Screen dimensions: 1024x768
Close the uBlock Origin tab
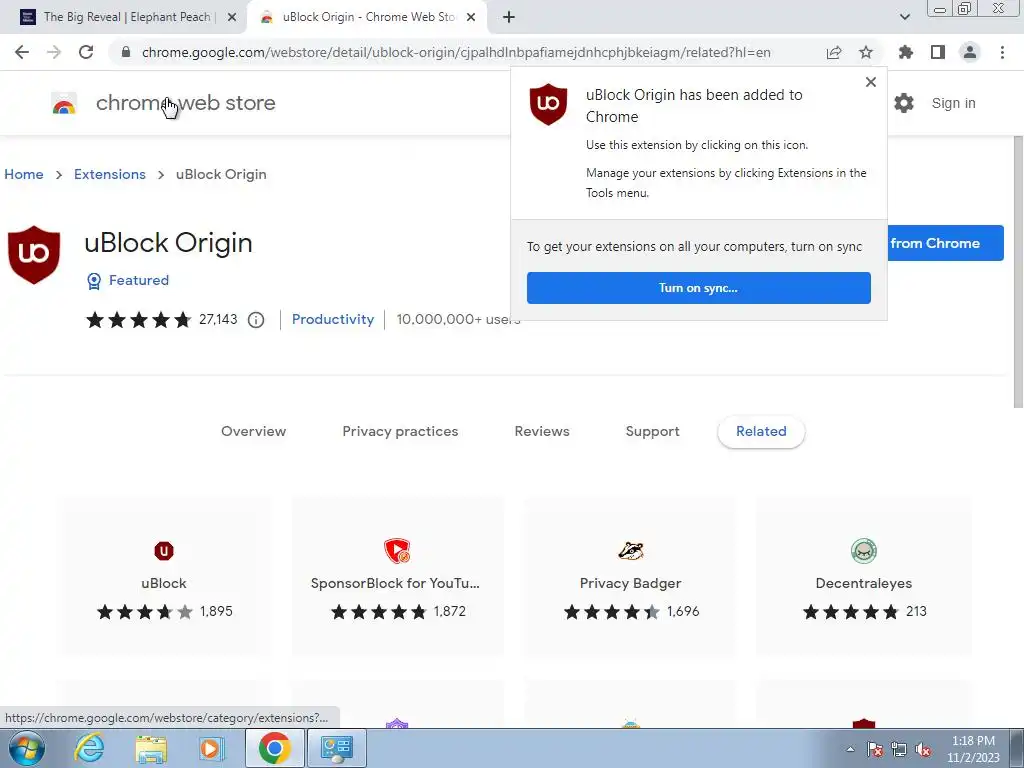point(471,18)
